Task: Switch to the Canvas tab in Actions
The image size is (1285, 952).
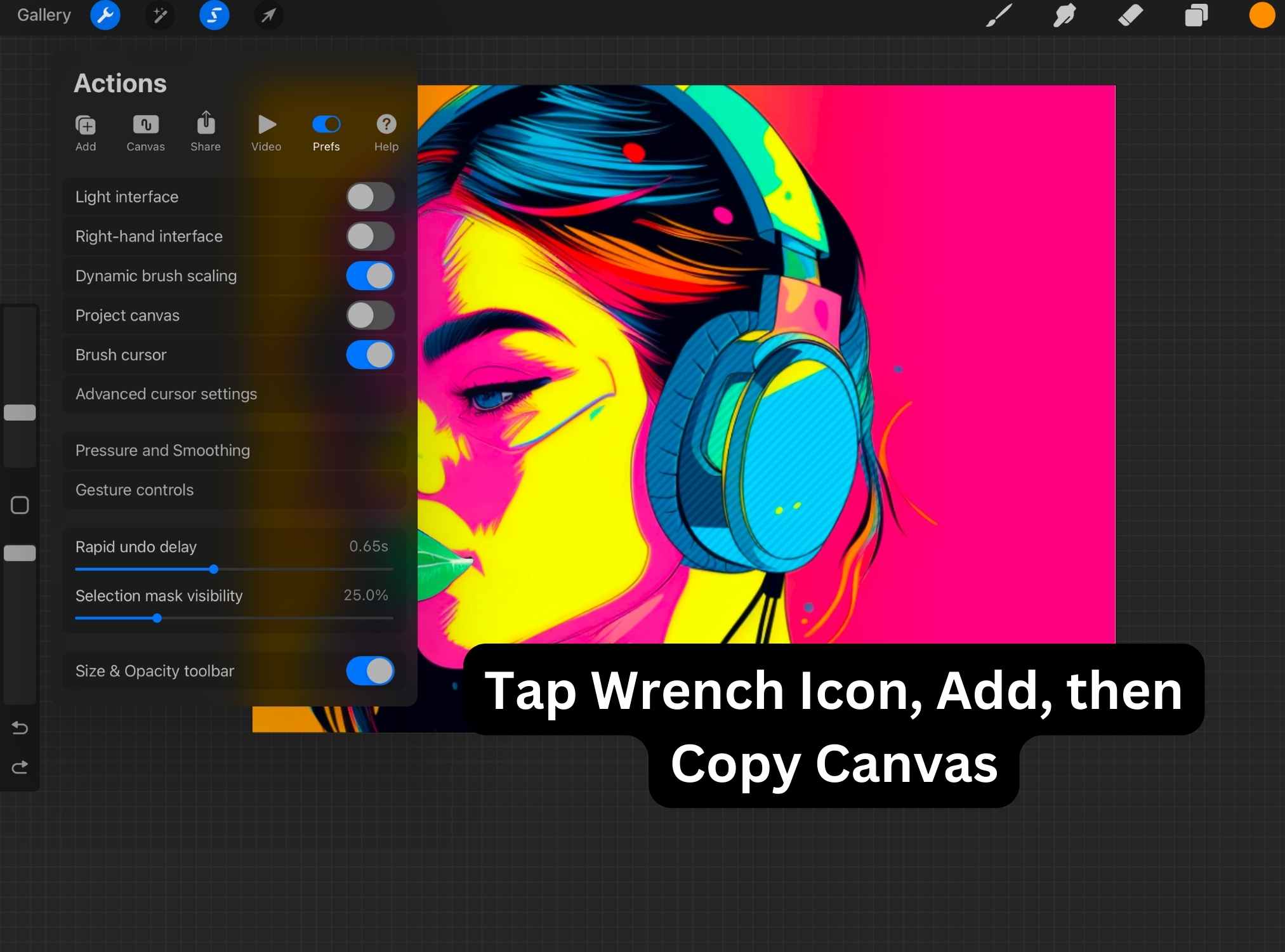Action: pyautogui.click(x=145, y=132)
